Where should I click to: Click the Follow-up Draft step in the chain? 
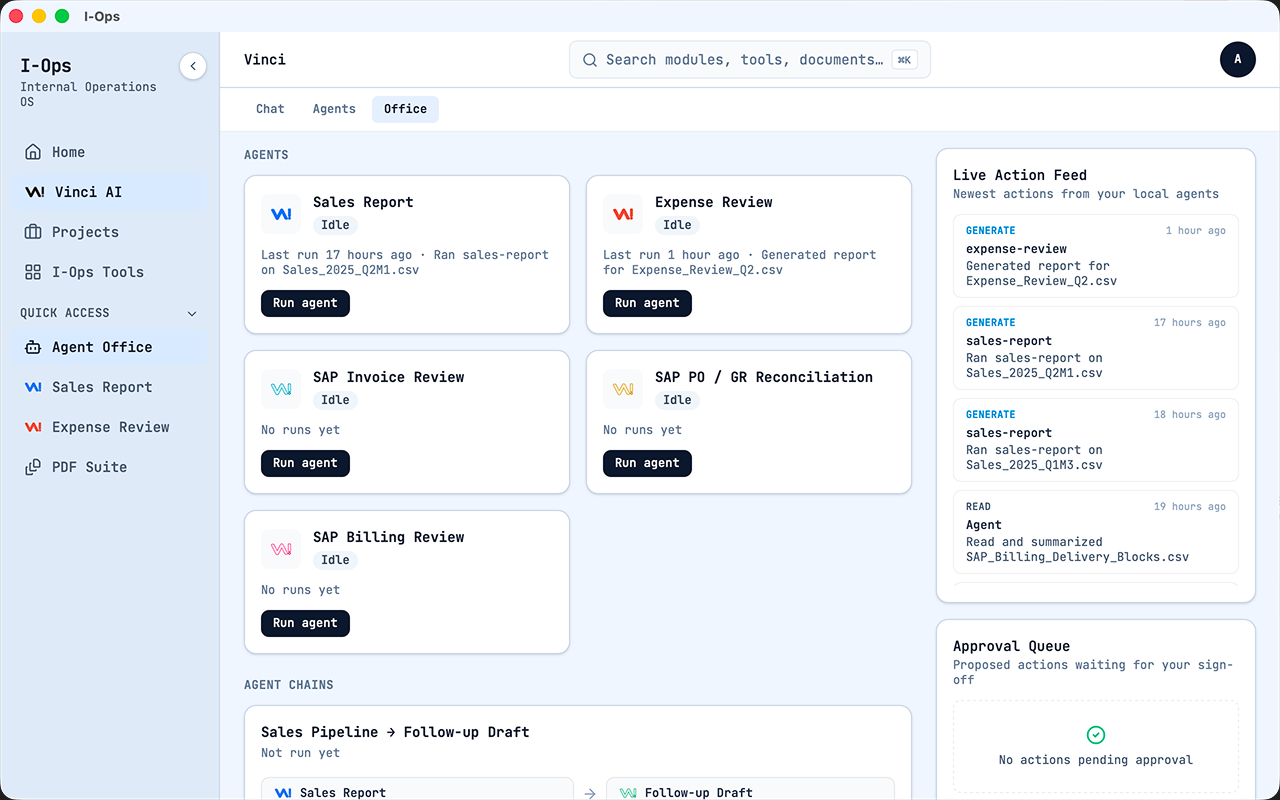(x=750, y=790)
